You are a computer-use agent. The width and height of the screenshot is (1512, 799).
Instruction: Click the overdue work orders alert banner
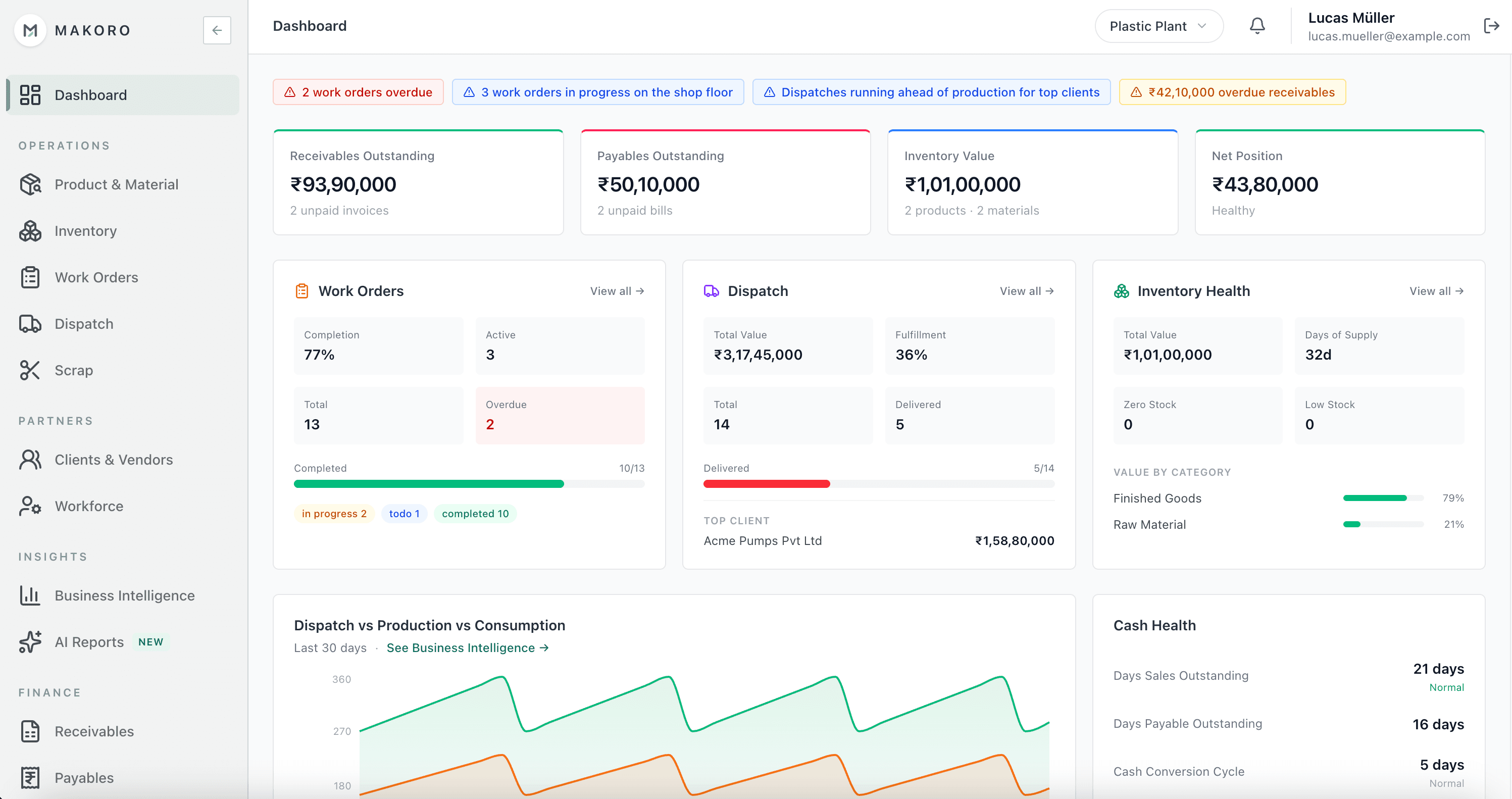coord(358,91)
